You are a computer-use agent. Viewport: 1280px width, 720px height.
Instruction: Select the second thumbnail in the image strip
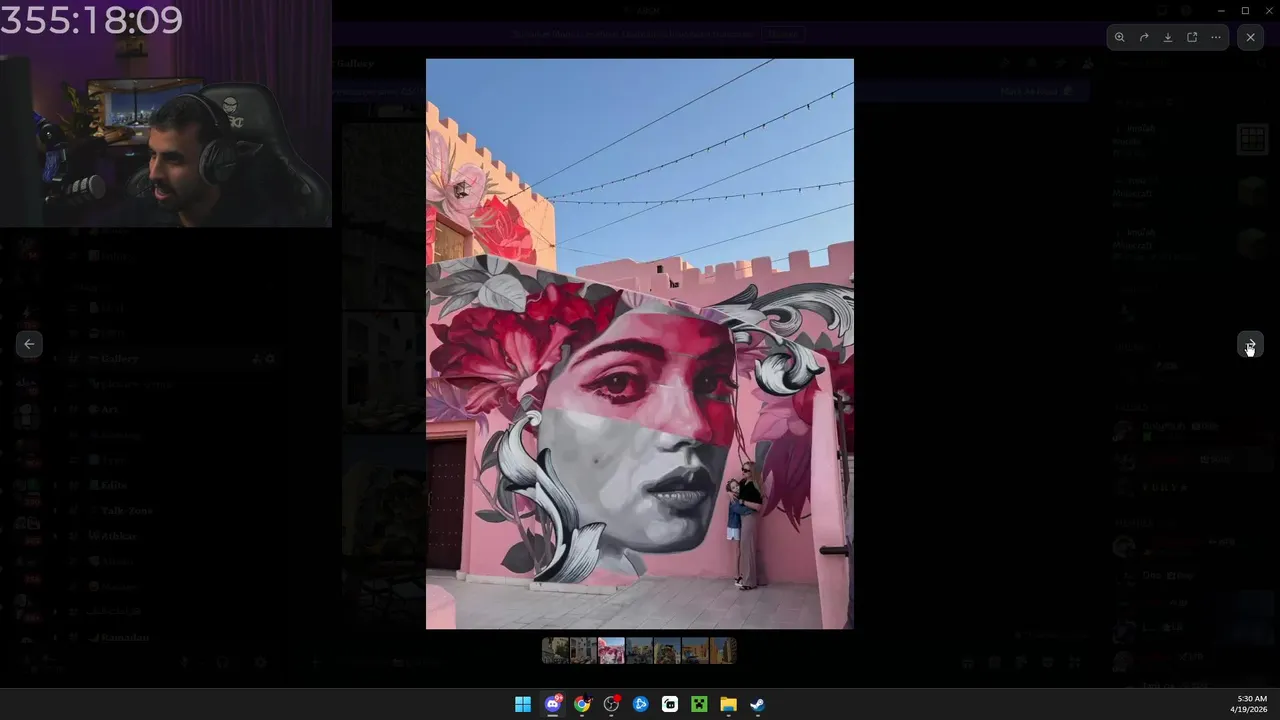click(x=583, y=651)
